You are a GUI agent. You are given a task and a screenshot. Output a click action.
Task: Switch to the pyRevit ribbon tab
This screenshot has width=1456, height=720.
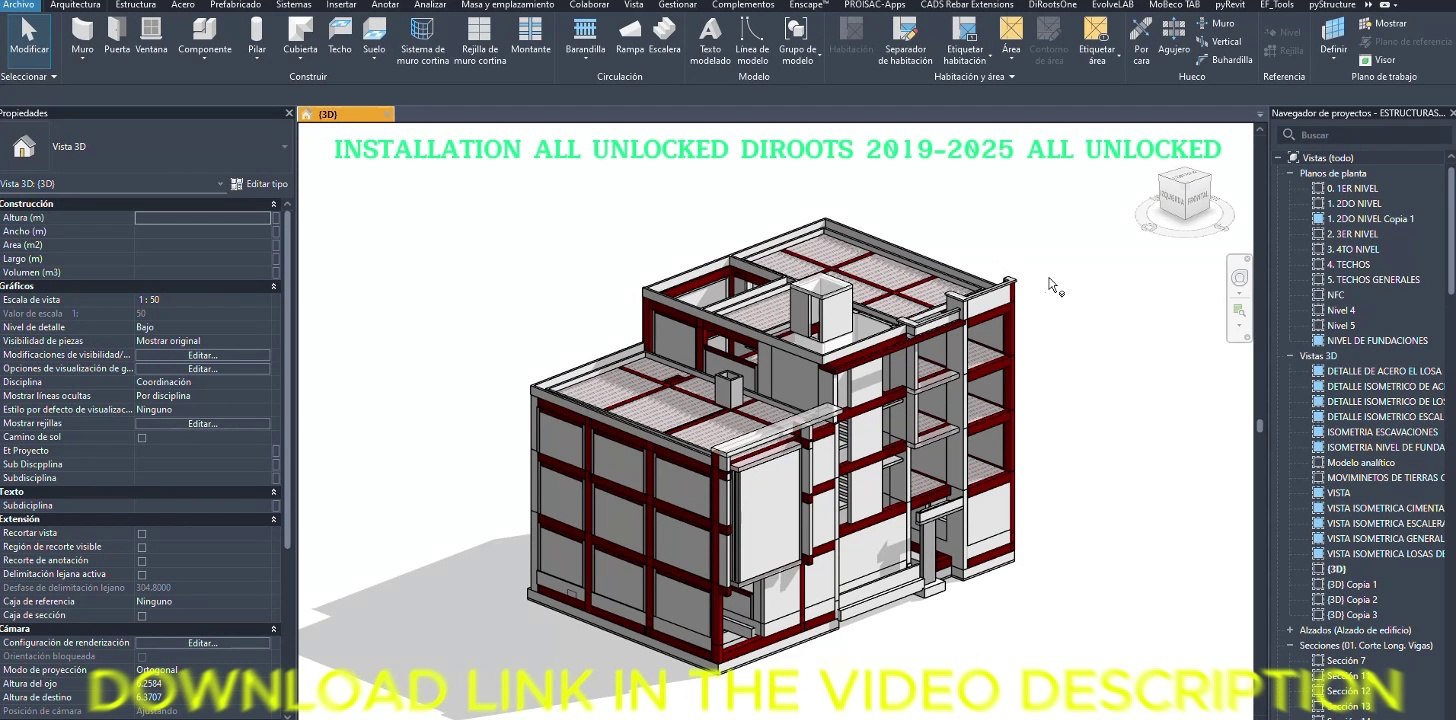(1230, 5)
